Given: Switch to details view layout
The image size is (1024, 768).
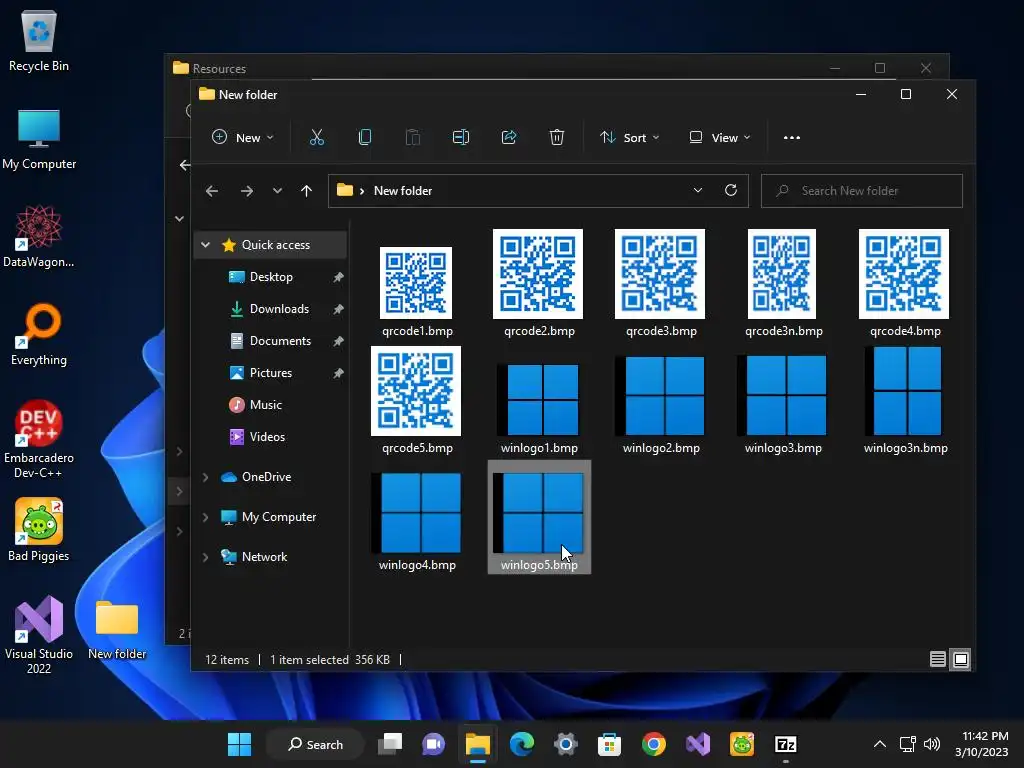Looking at the screenshot, I should 938,660.
